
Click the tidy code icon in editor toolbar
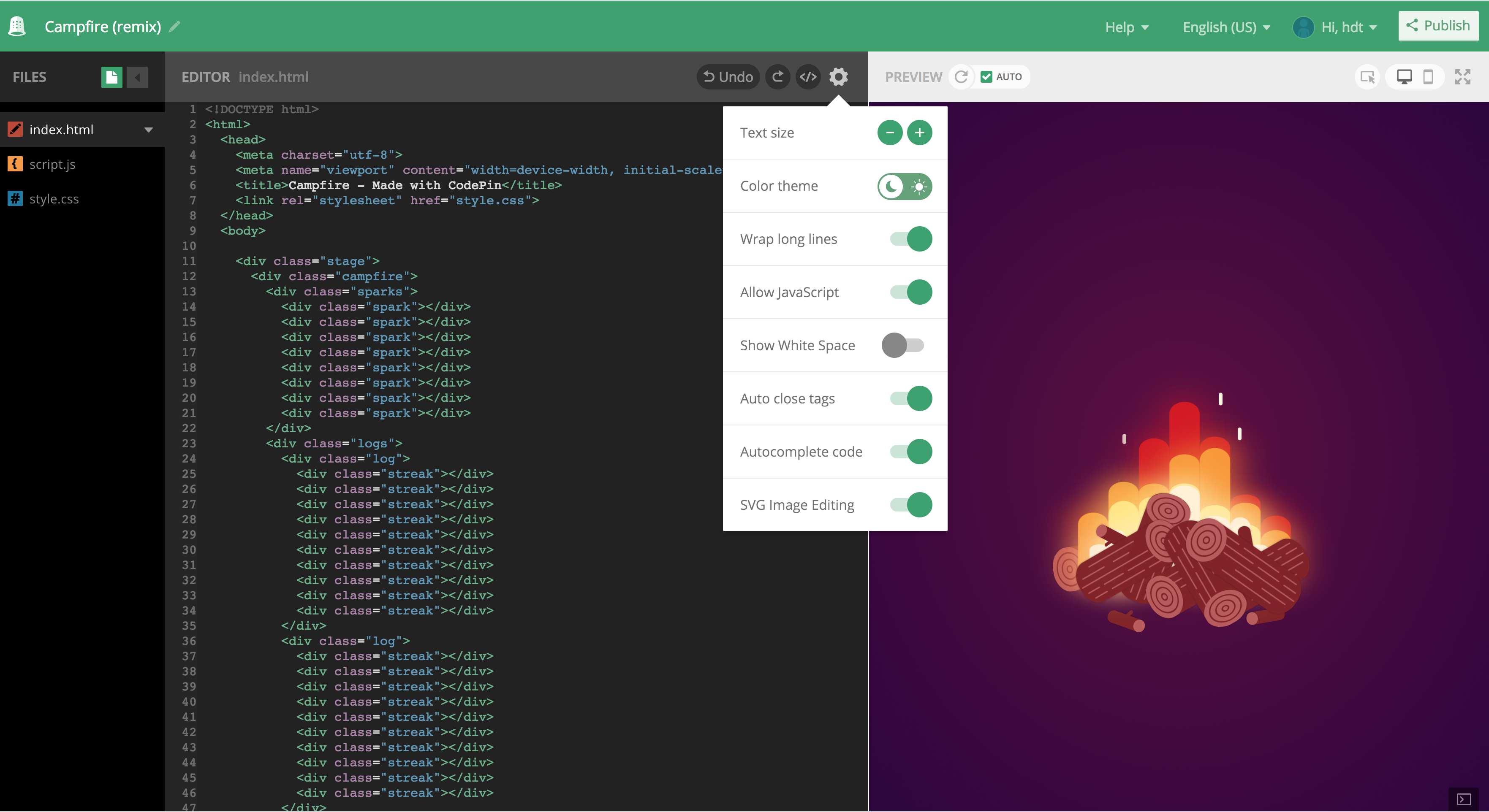pos(808,77)
